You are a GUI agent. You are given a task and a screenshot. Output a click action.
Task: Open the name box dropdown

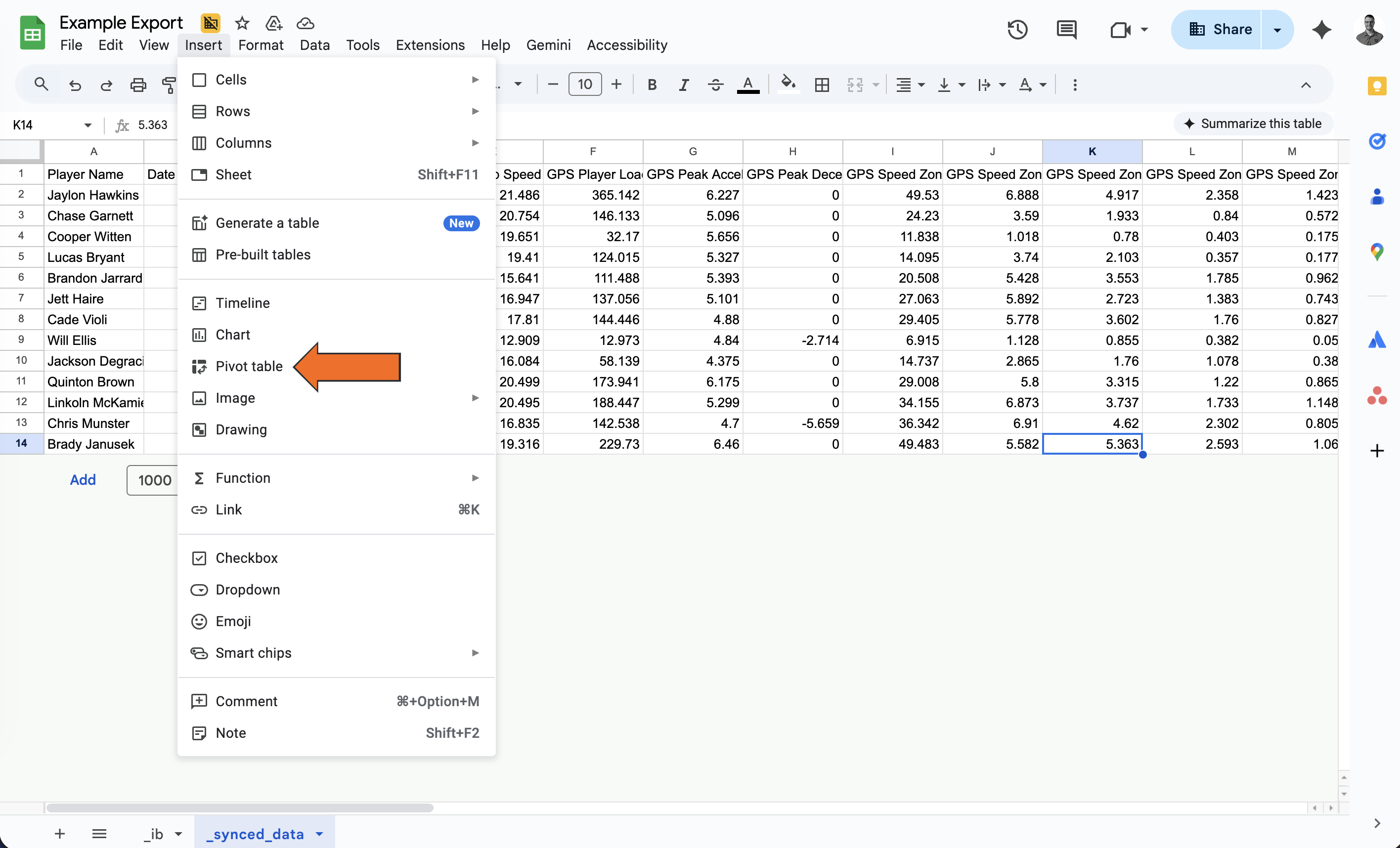tap(87, 125)
